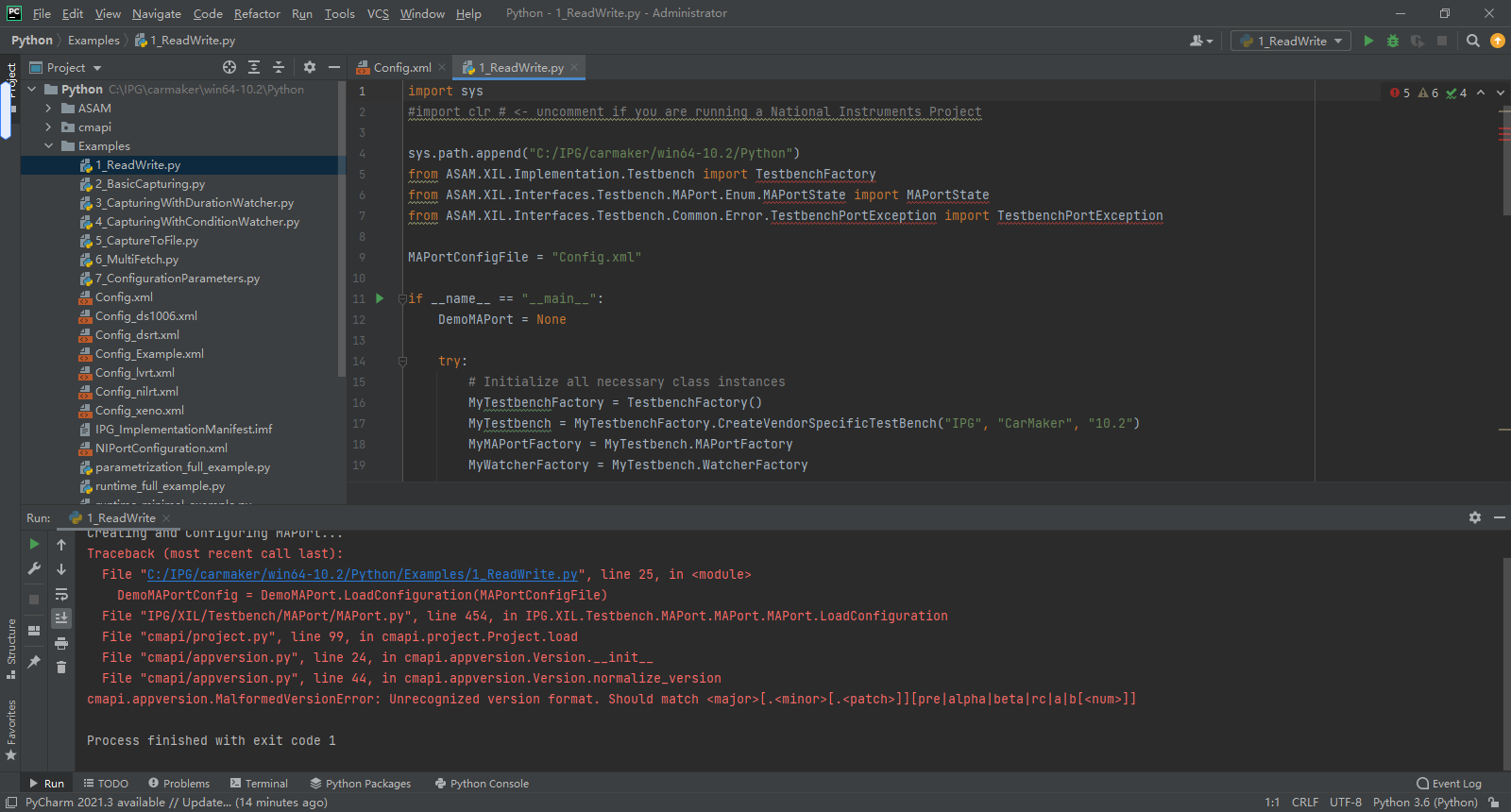Fold the if __name__ block

[x=402, y=298]
